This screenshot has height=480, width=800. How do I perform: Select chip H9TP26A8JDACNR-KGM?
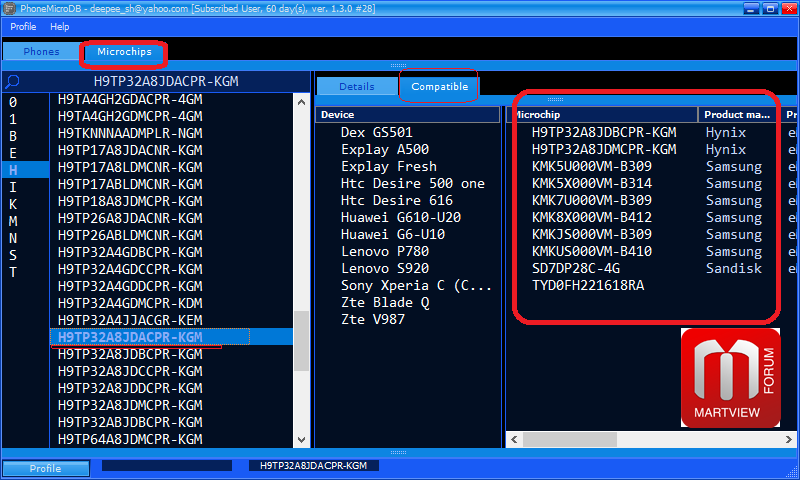(x=130, y=218)
